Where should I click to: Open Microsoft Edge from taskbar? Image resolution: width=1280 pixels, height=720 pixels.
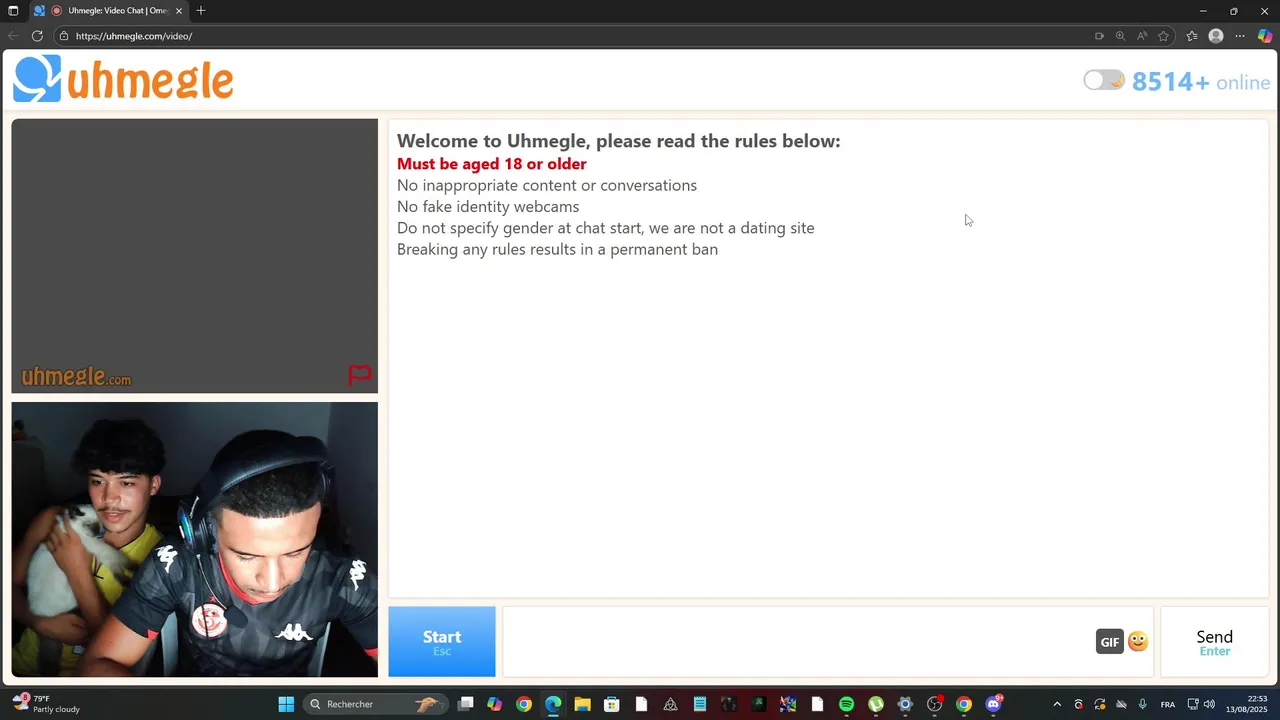553,704
